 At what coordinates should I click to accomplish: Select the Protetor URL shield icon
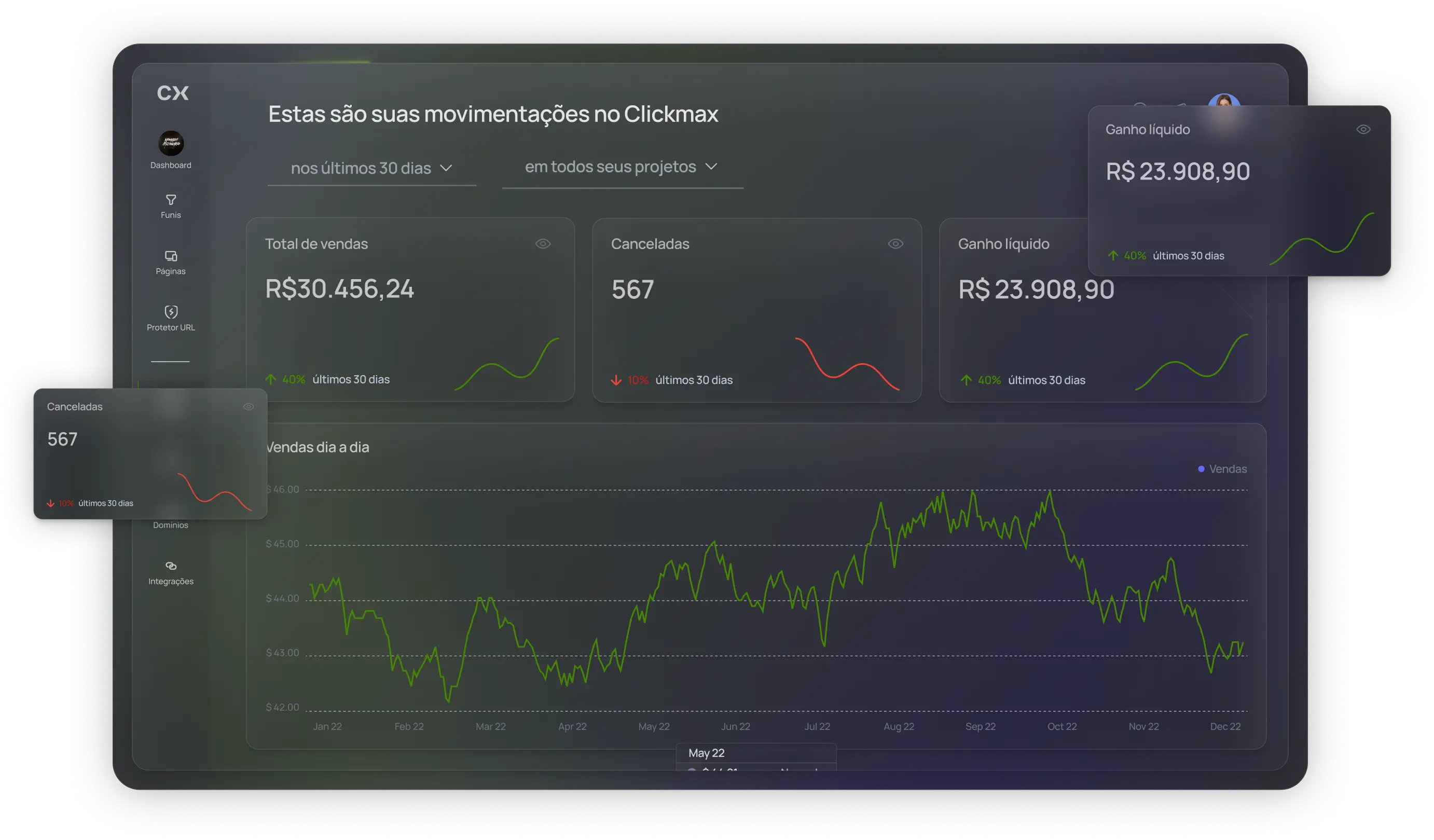pos(171,312)
